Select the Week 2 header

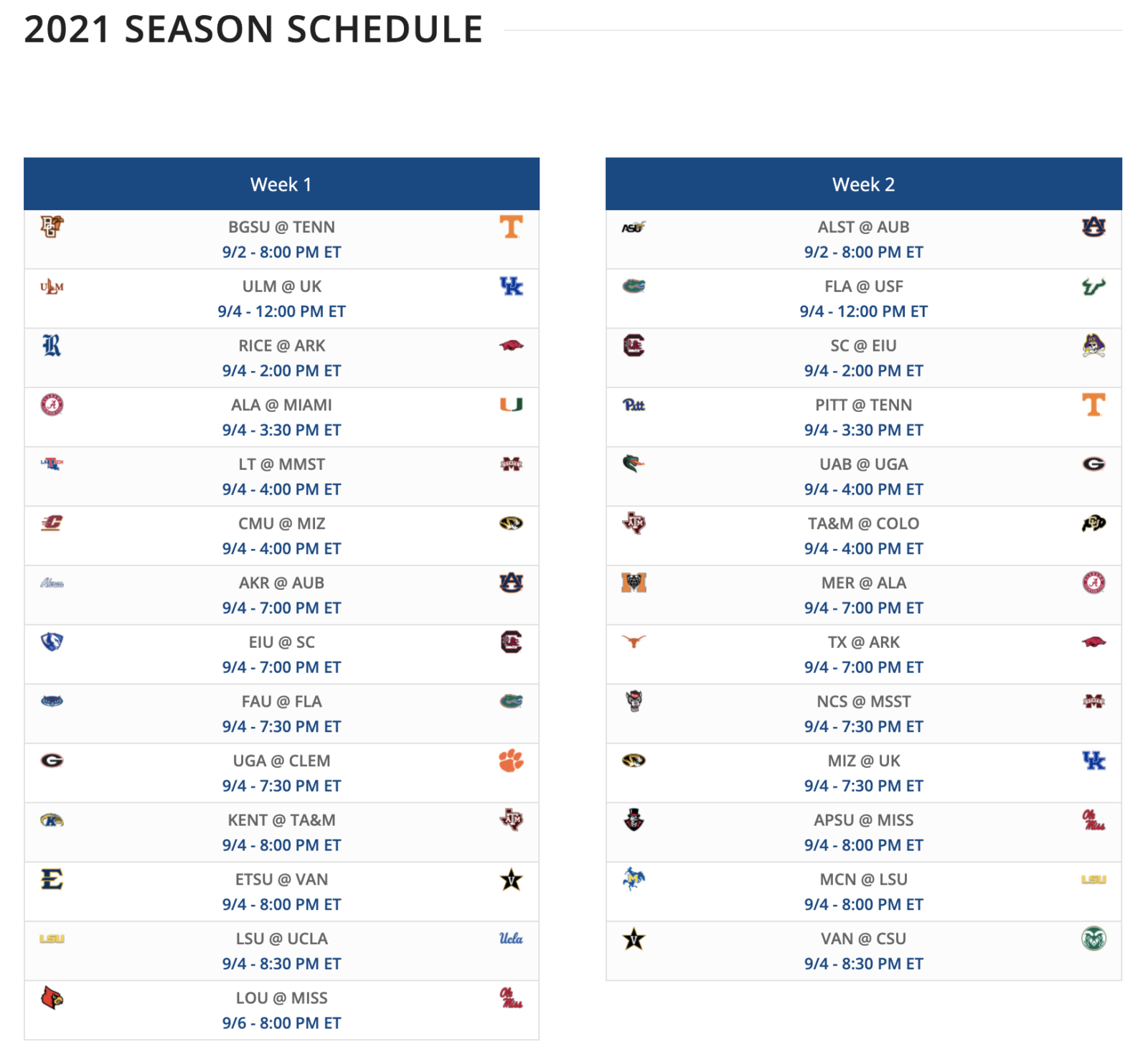pos(864,184)
